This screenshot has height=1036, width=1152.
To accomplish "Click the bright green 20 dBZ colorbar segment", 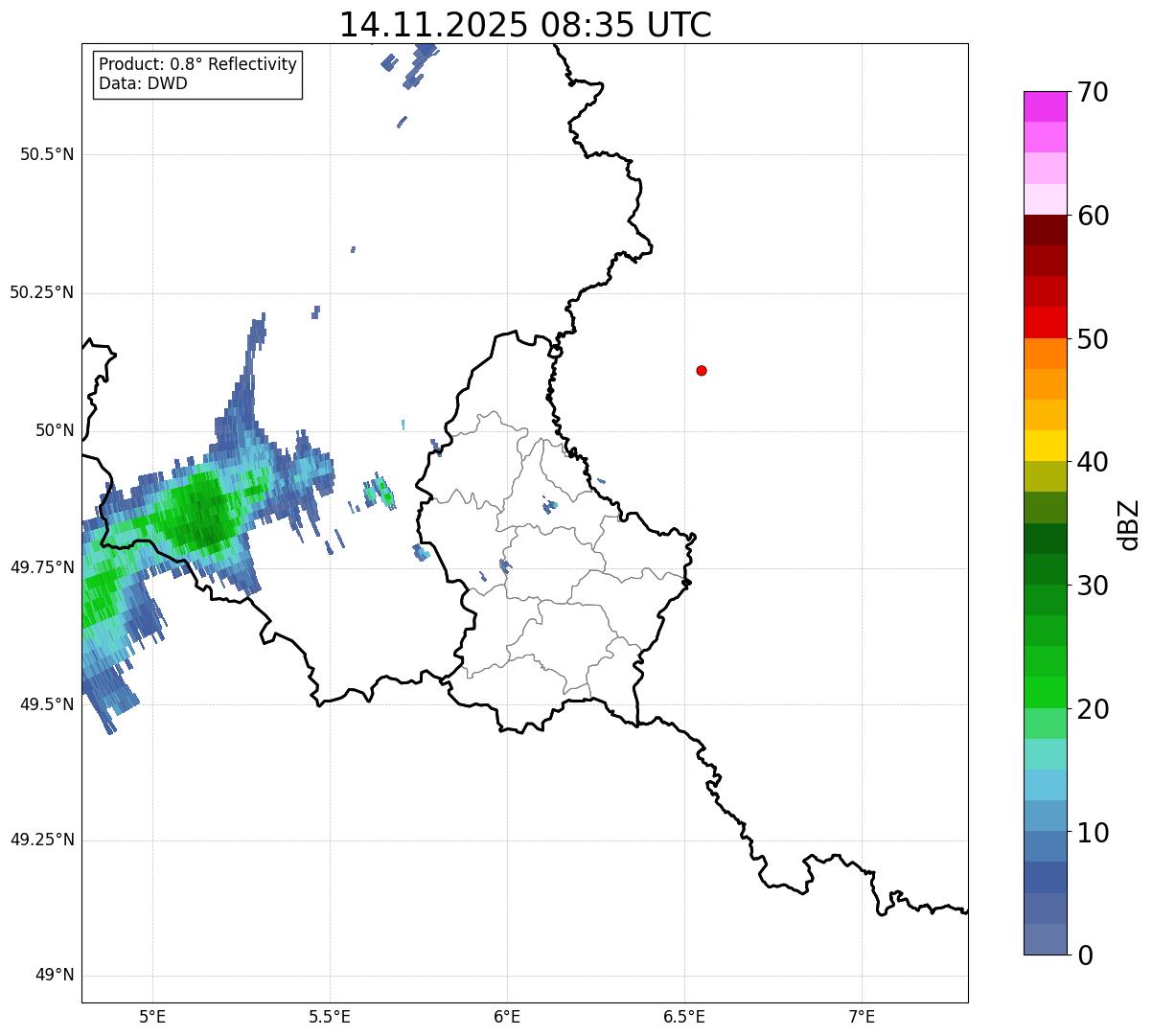I will [1045, 692].
